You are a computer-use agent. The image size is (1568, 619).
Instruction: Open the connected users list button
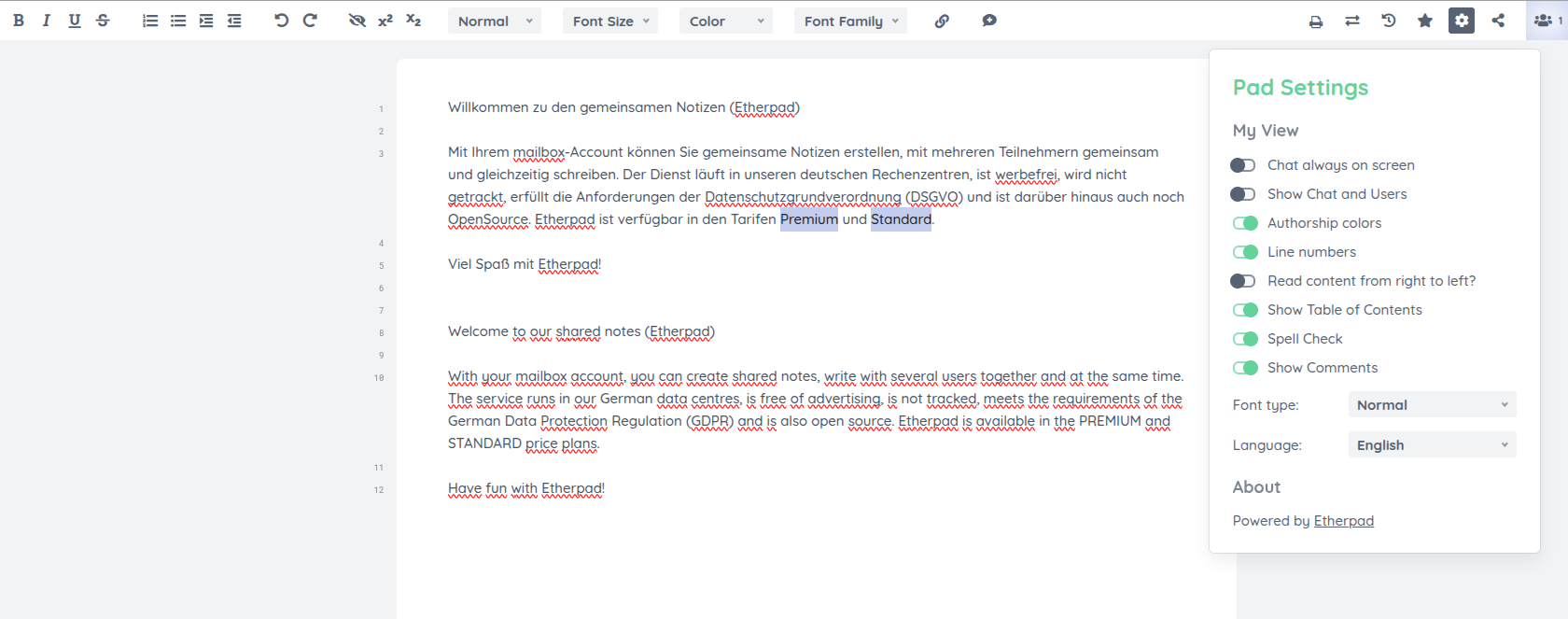click(x=1547, y=21)
